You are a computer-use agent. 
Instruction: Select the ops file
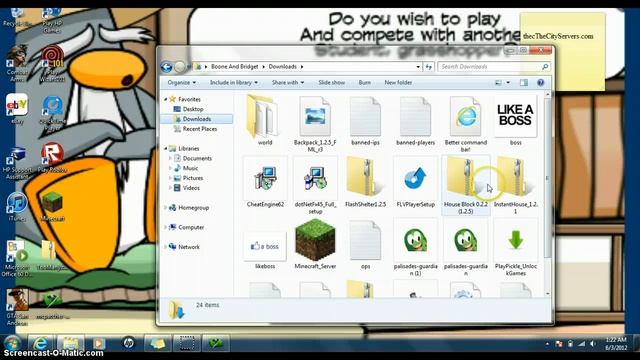(x=365, y=245)
